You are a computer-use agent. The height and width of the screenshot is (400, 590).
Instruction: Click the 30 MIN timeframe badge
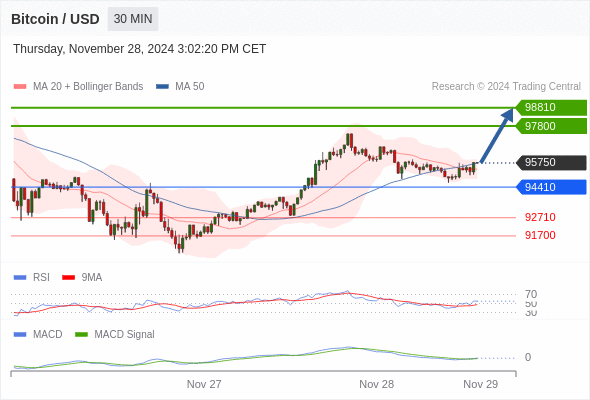(x=133, y=19)
